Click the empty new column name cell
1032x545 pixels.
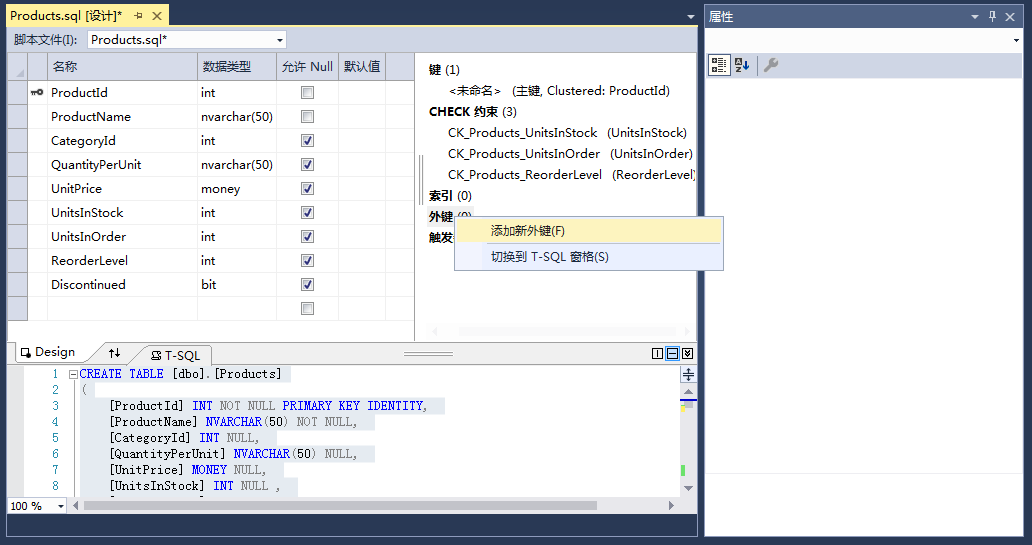[x=122, y=309]
